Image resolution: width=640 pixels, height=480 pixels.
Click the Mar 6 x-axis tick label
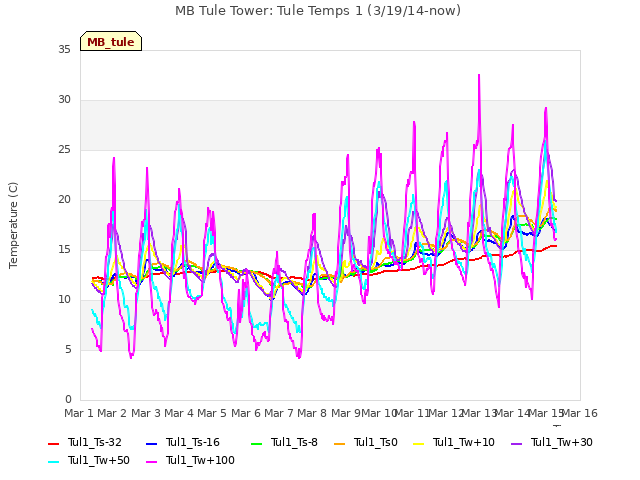click(246, 413)
